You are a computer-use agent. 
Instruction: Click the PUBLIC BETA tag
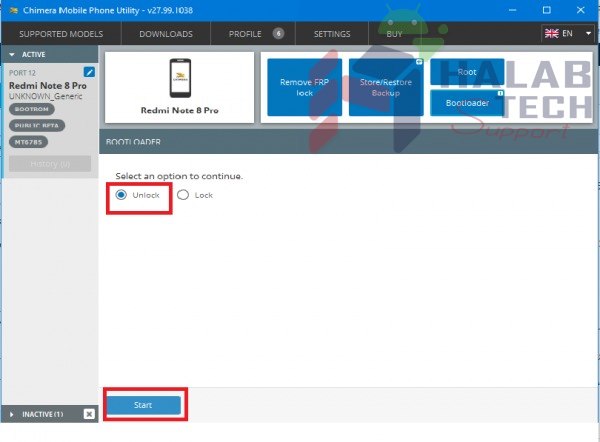[37, 126]
